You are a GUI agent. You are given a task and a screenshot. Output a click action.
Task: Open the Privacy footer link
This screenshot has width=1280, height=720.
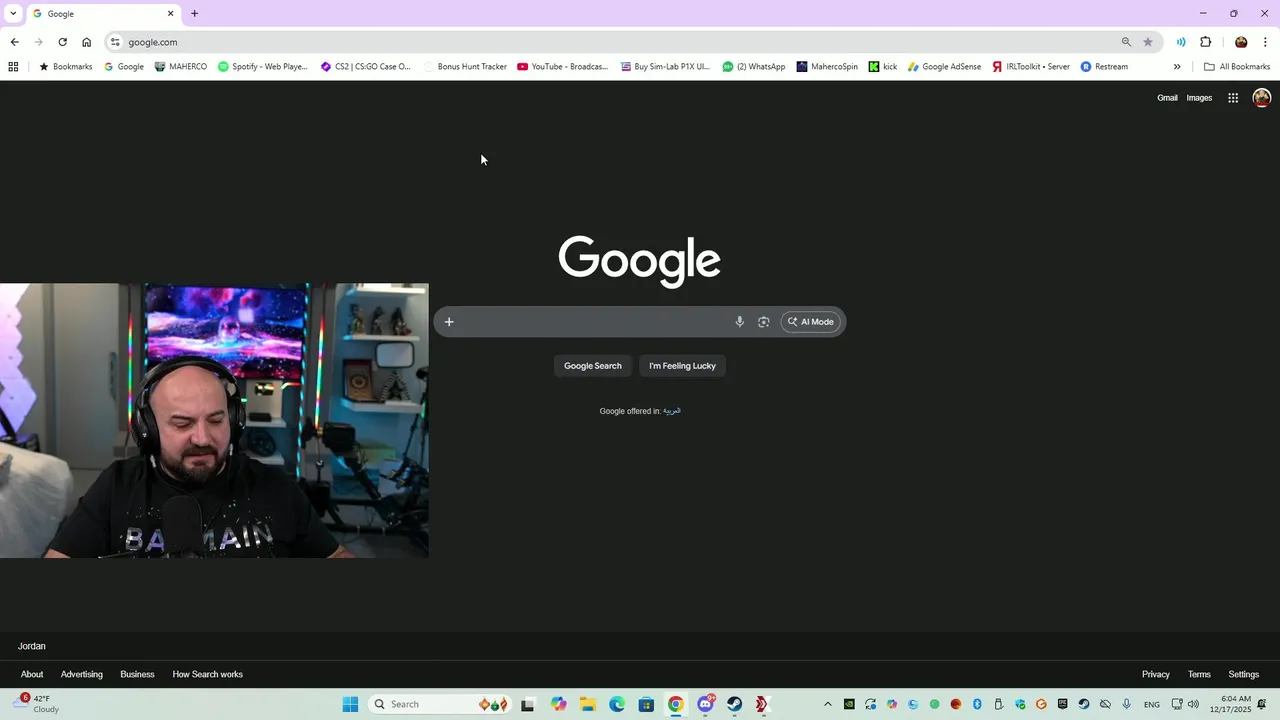click(x=1156, y=674)
